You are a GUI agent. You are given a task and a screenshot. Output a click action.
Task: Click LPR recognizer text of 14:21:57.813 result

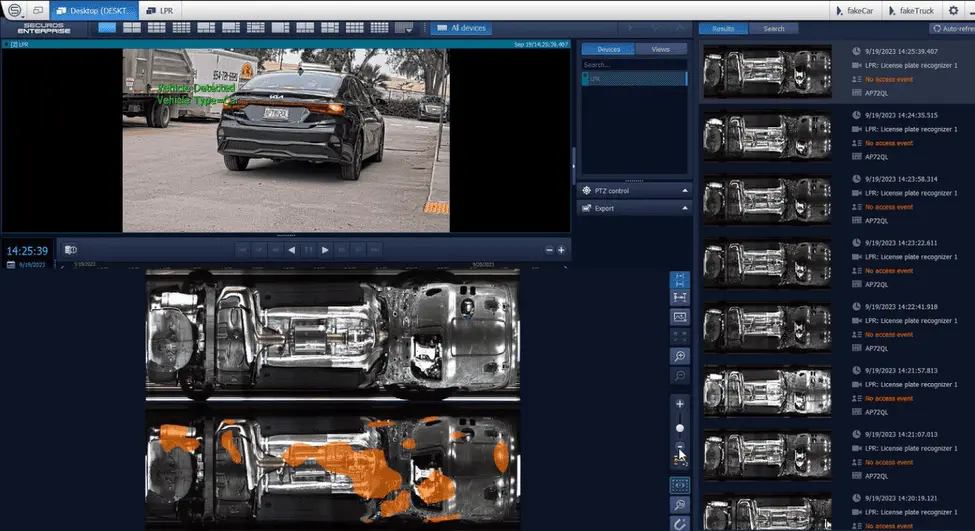(x=911, y=384)
